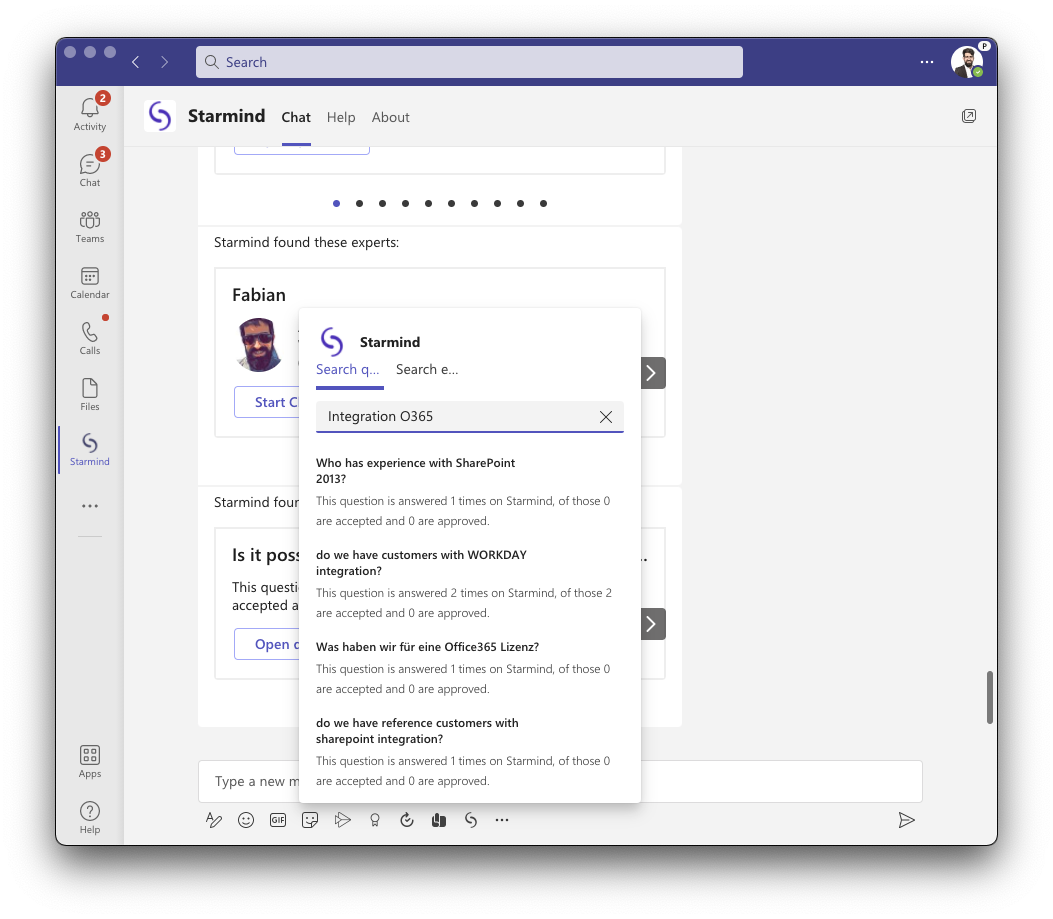Click the Fabian expert name heading
Viewport: 1053px width, 919px height.
coord(259,295)
